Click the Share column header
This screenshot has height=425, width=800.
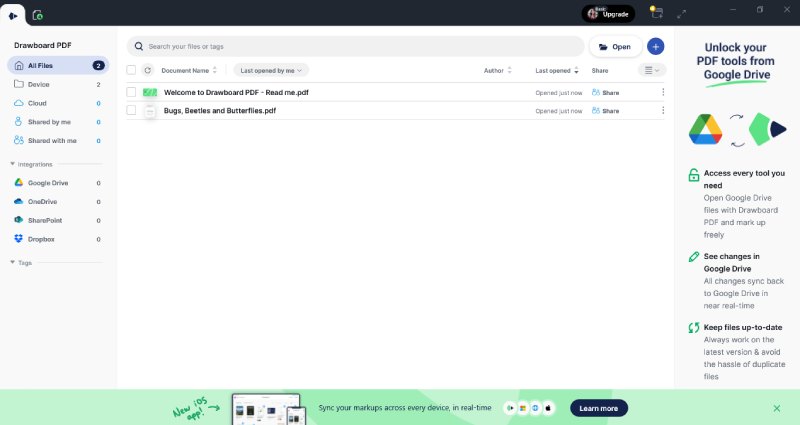(600, 70)
